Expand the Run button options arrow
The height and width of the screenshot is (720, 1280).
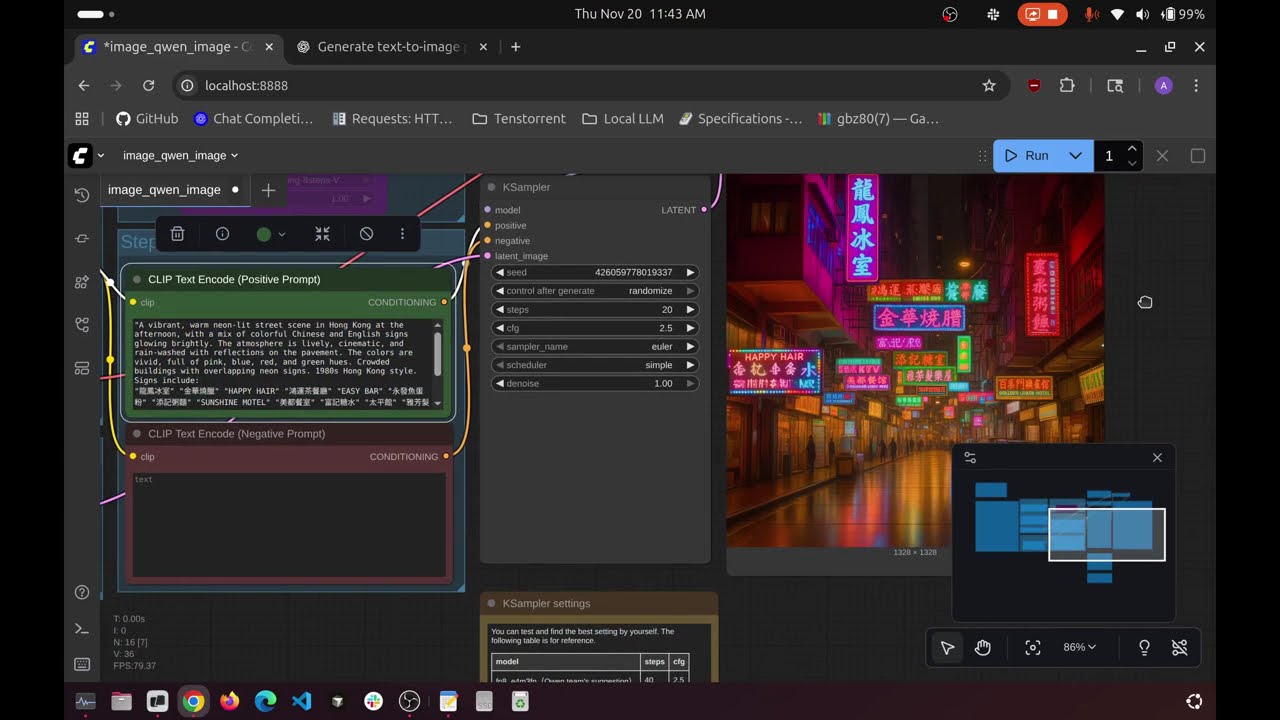click(x=1075, y=155)
